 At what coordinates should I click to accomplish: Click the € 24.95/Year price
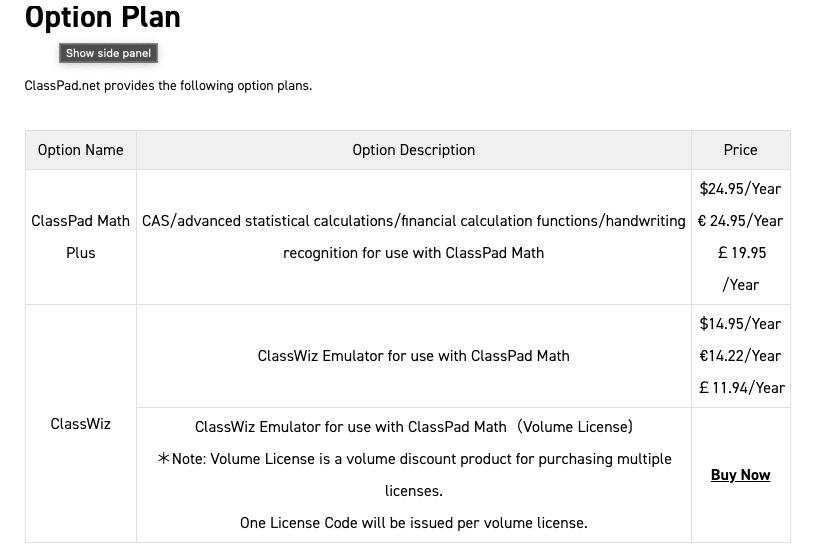point(740,221)
